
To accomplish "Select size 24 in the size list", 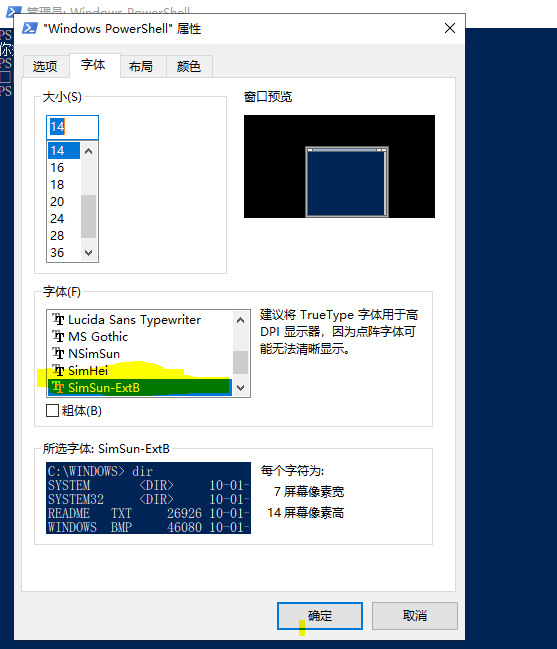I will tap(64, 219).
